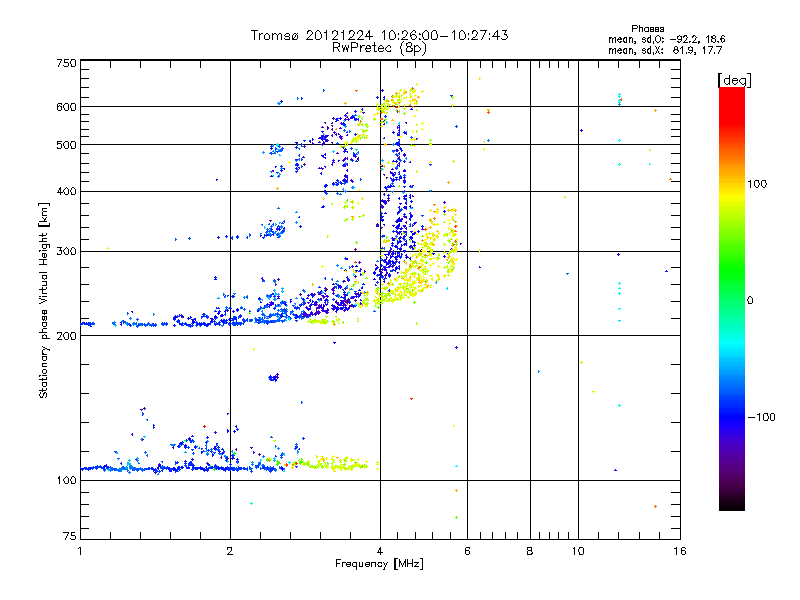Click the y-axis '100' tick label
Viewport: 800px width, 600px height.
tap(66, 480)
